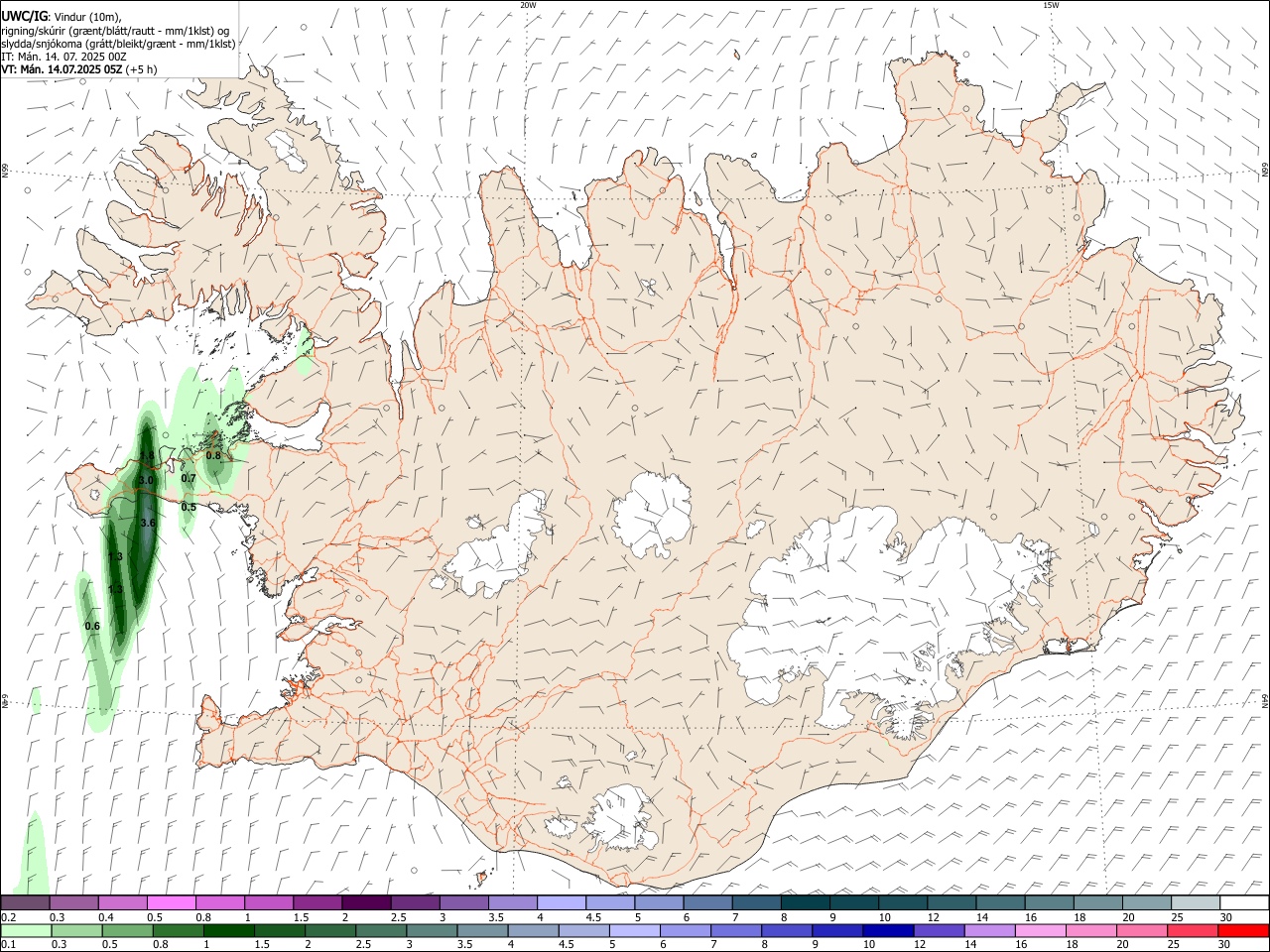Pick upper legend swatch between 3 and 3.5
1270x952 pixels.
(464, 902)
